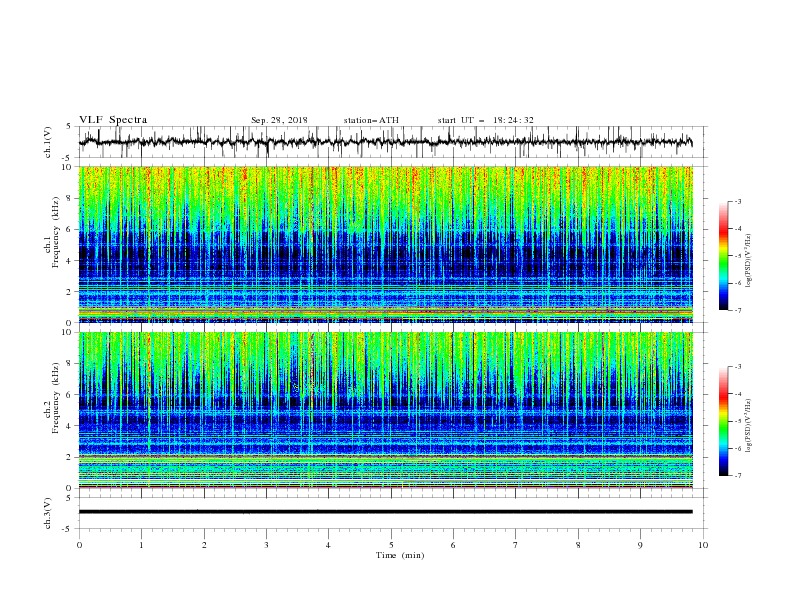The width and height of the screenshot is (792, 612).
Task: Click the ch.2 spectrogram color scale bar
Action: click(723, 421)
